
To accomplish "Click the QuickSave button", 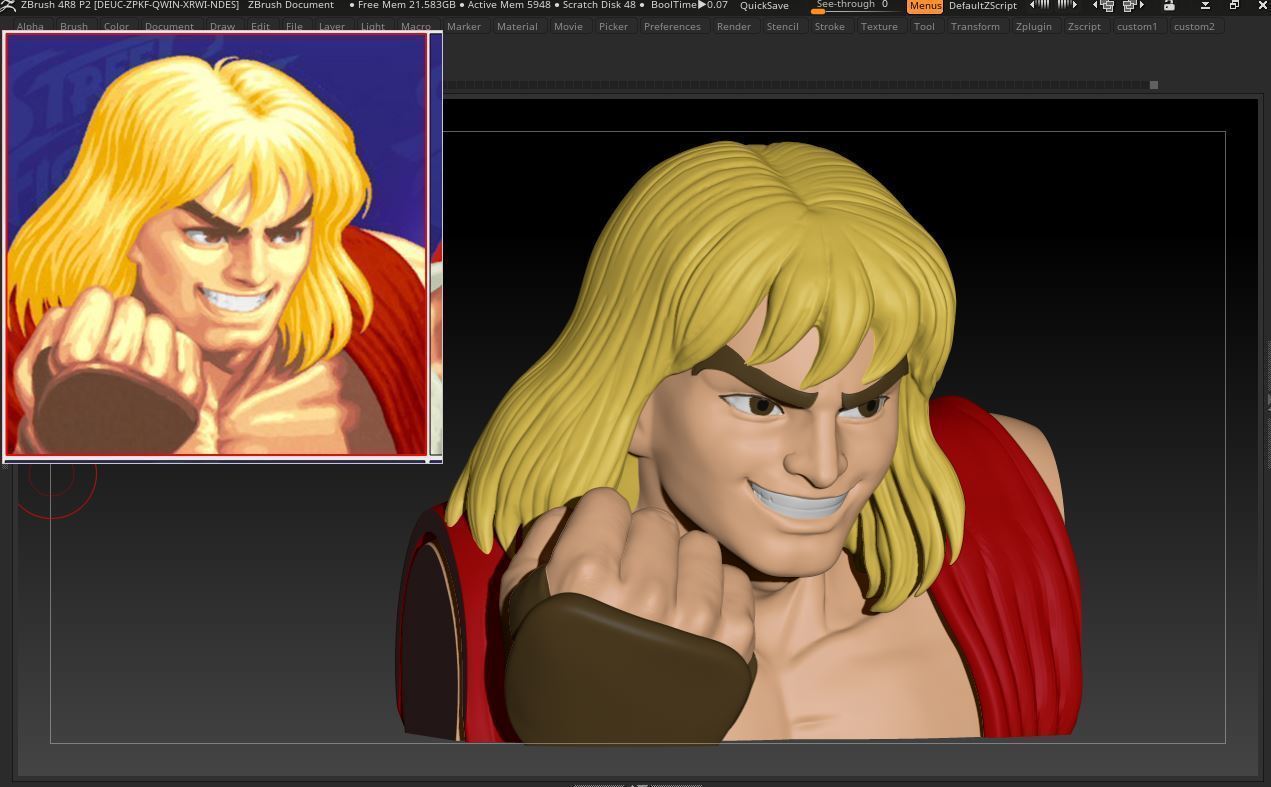I will 764,6.
